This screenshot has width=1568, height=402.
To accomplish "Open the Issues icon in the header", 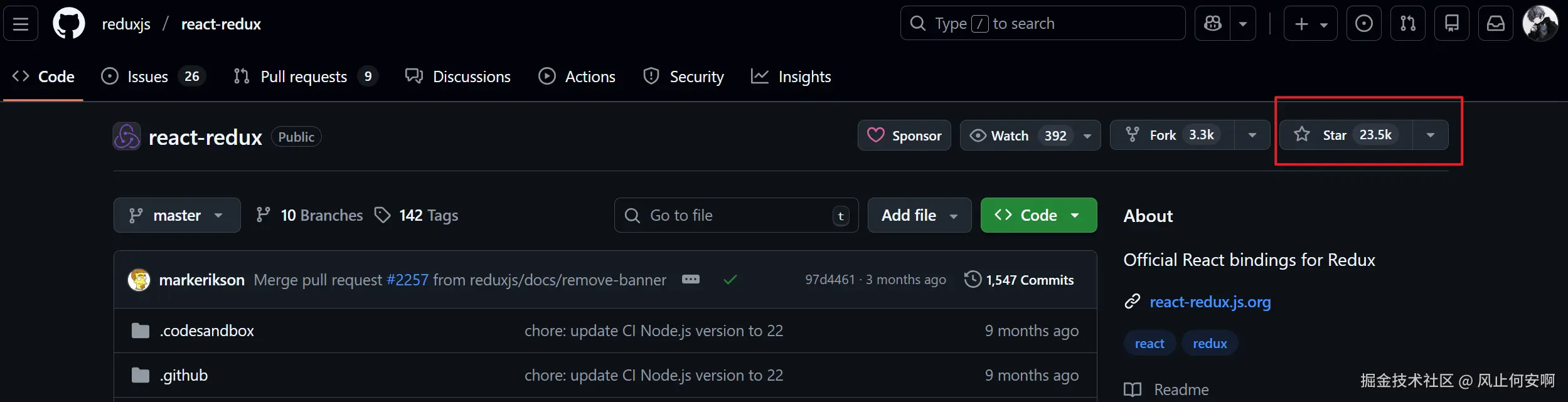I will tap(1363, 24).
